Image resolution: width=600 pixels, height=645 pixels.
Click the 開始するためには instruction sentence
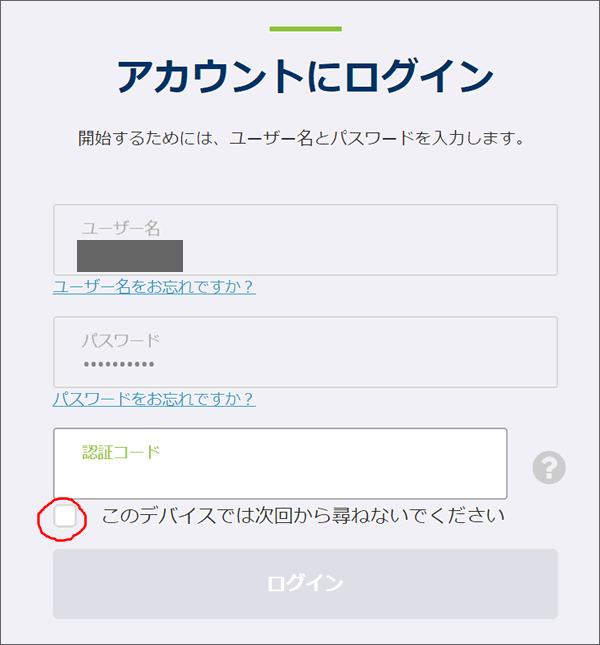[x=301, y=138]
